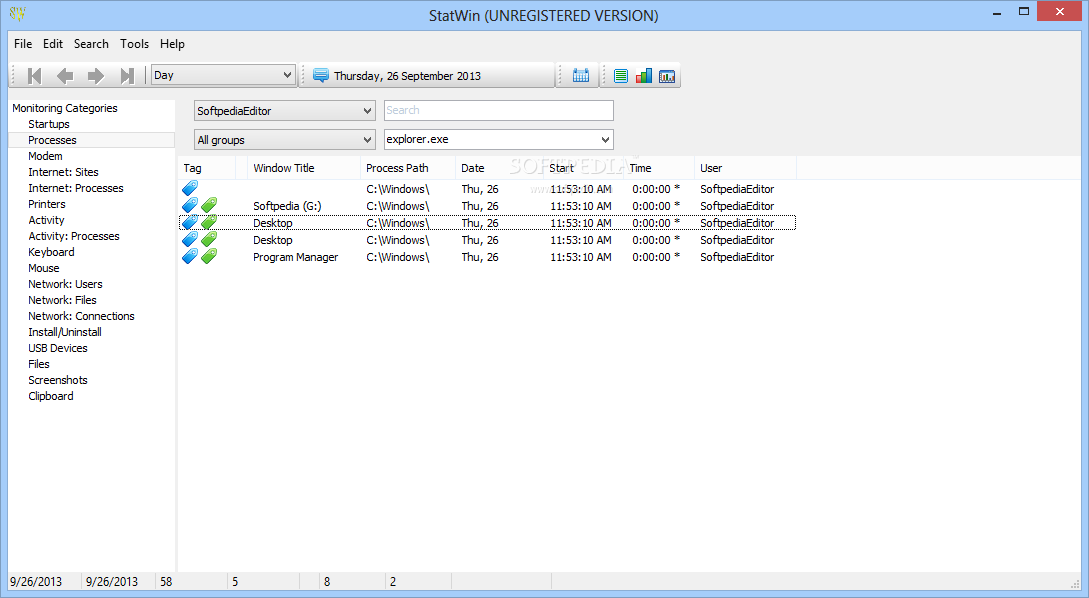Sort by Start column header

click(583, 168)
